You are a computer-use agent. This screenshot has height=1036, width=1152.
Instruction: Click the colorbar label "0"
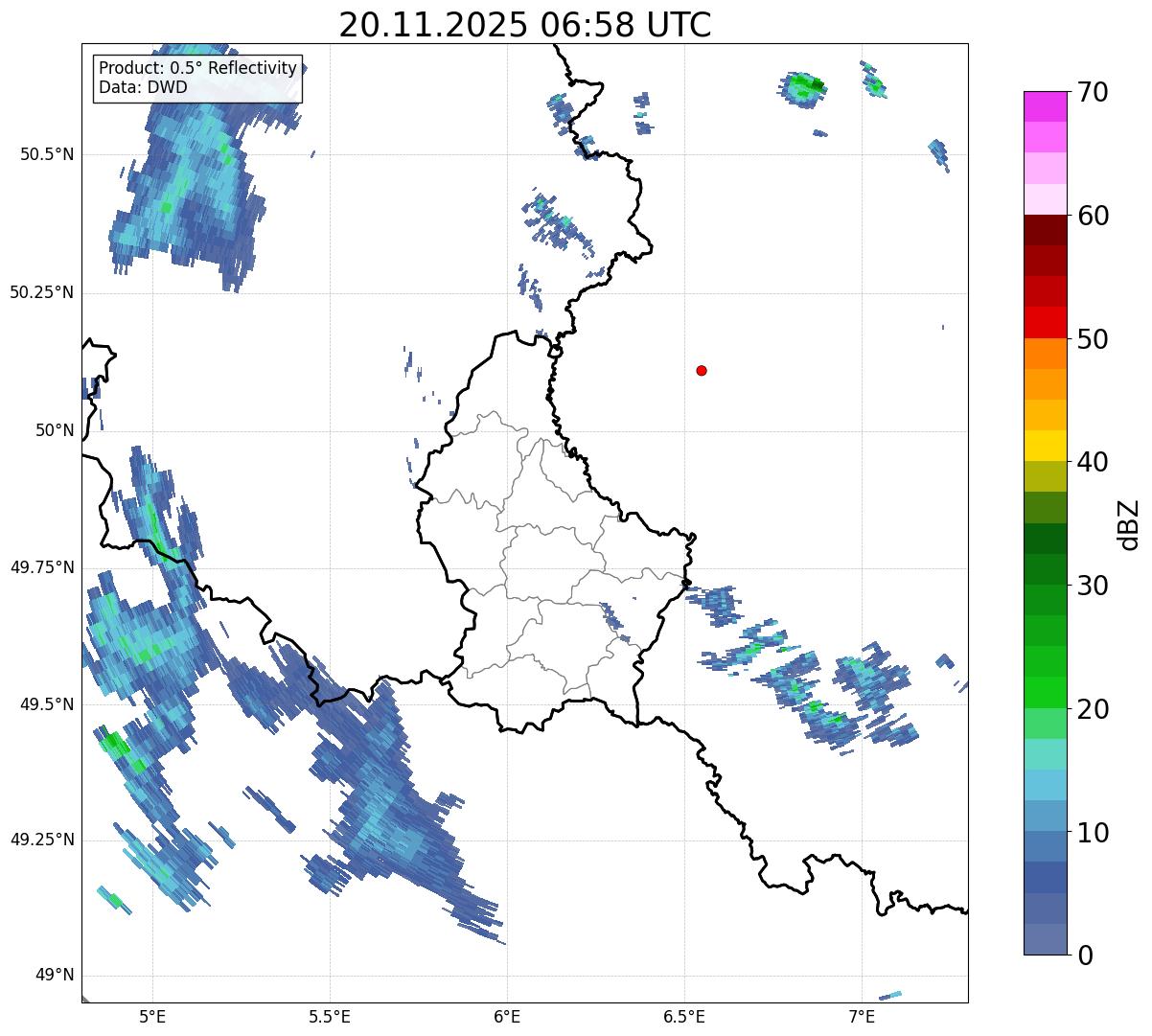(1086, 955)
